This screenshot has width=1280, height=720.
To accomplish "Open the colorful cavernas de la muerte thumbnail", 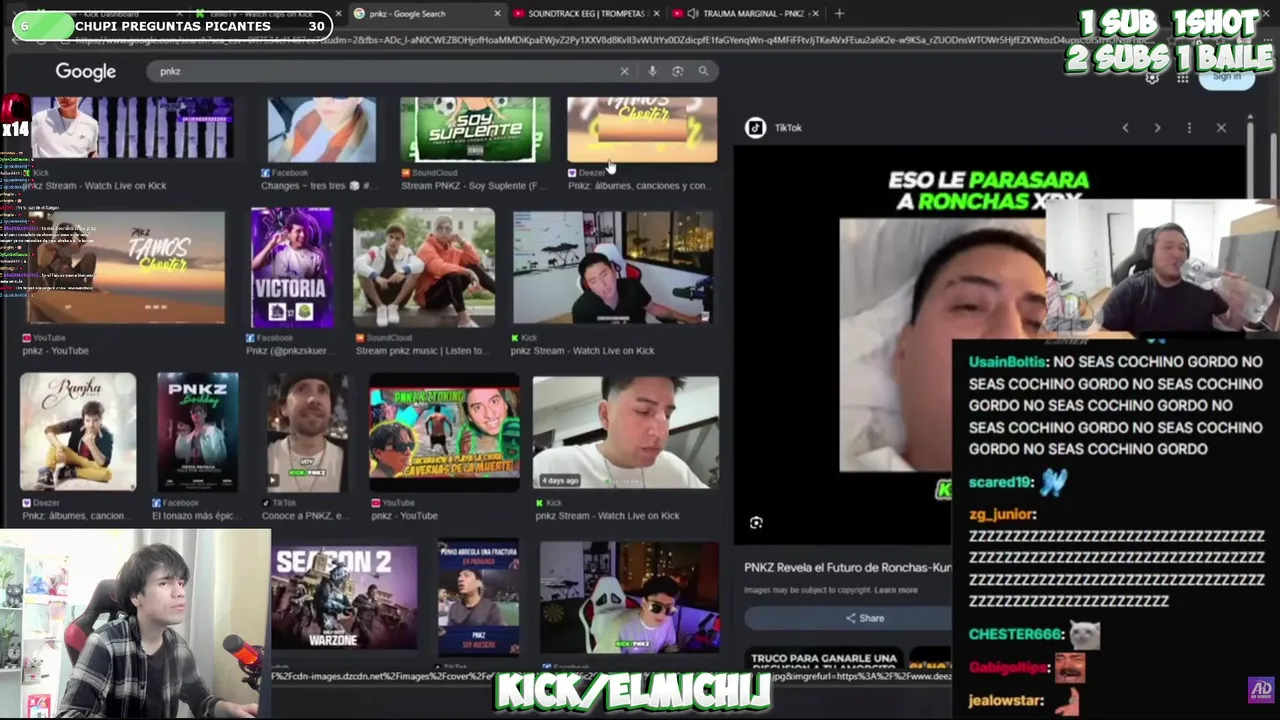I will (444, 434).
